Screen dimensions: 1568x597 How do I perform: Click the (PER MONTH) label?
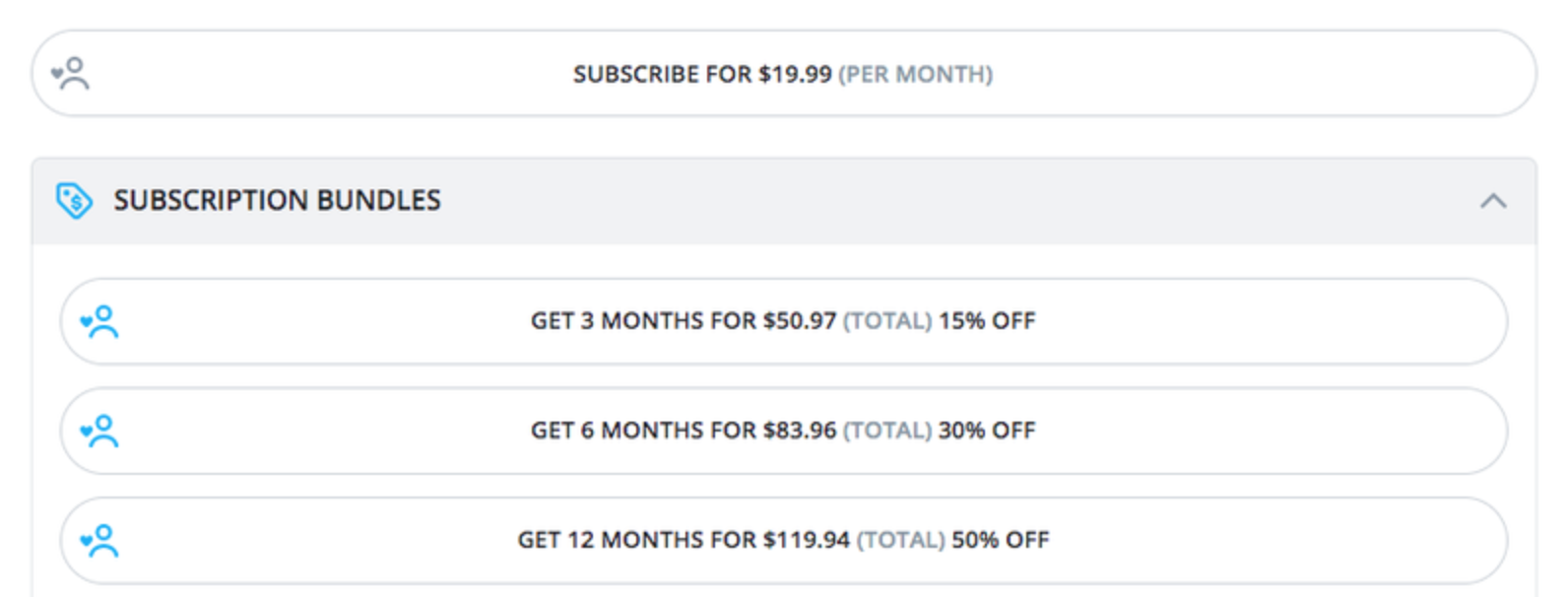pos(915,75)
